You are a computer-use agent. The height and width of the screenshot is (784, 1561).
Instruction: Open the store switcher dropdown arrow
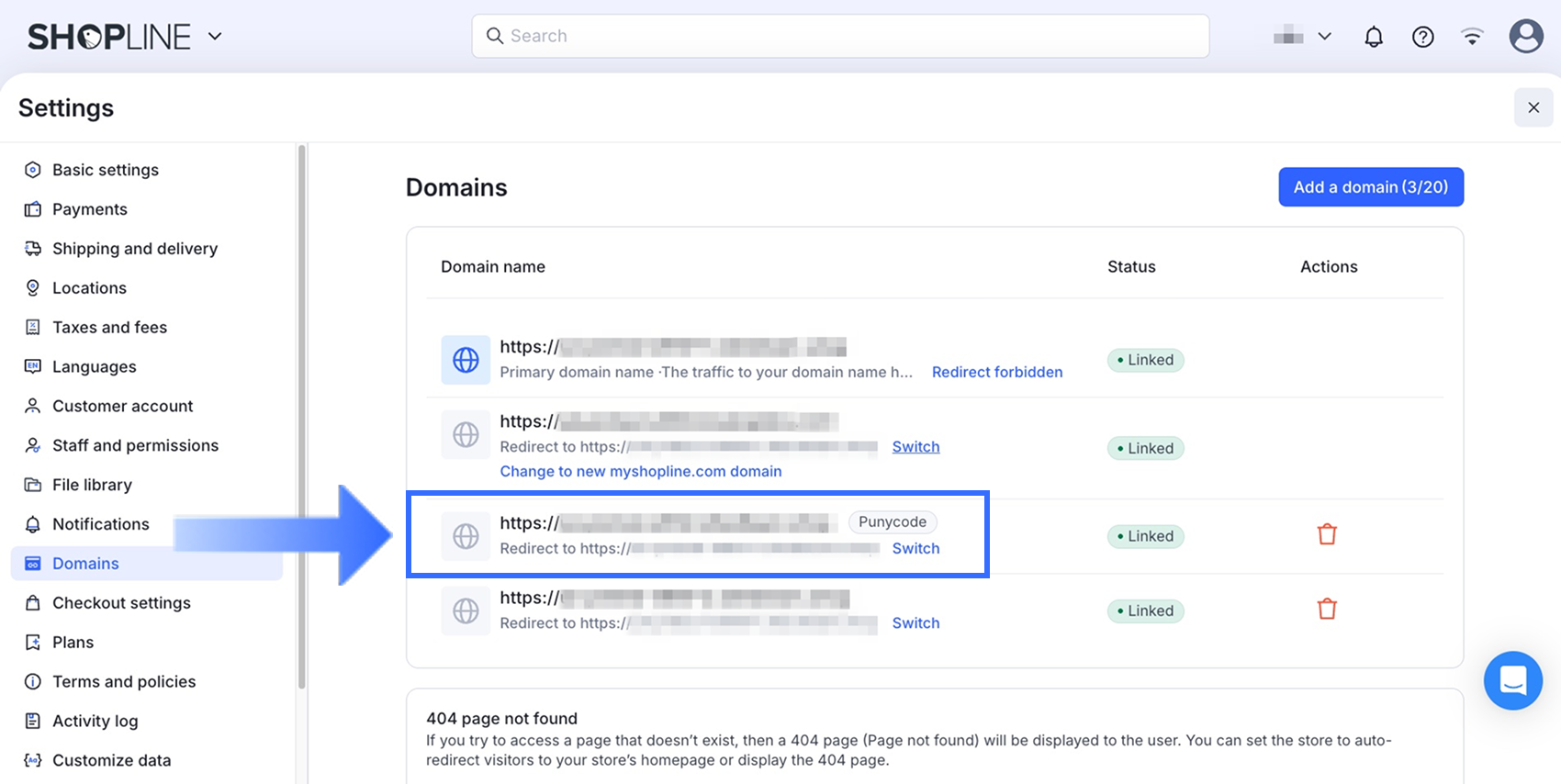point(1324,37)
